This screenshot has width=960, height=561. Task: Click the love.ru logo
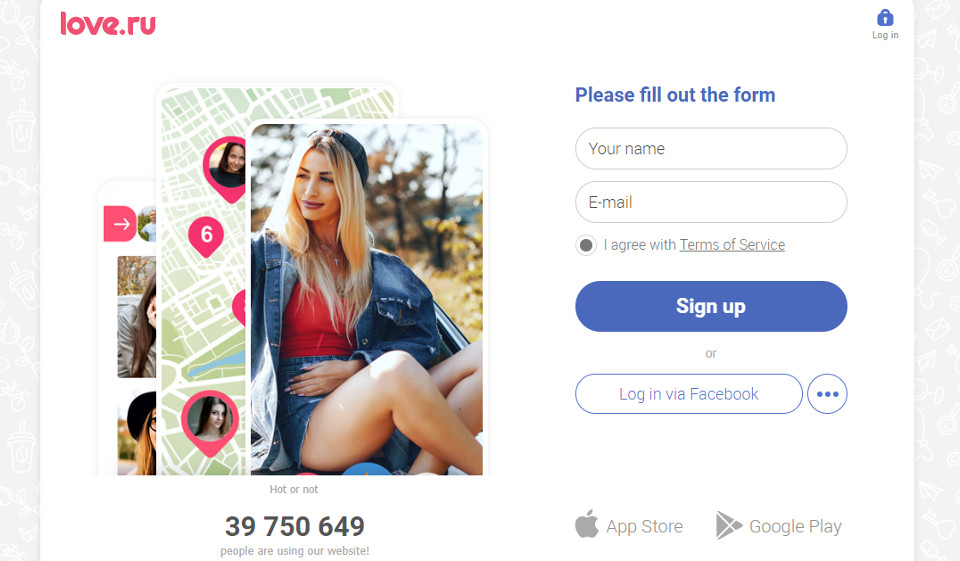pyautogui.click(x=108, y=24)
